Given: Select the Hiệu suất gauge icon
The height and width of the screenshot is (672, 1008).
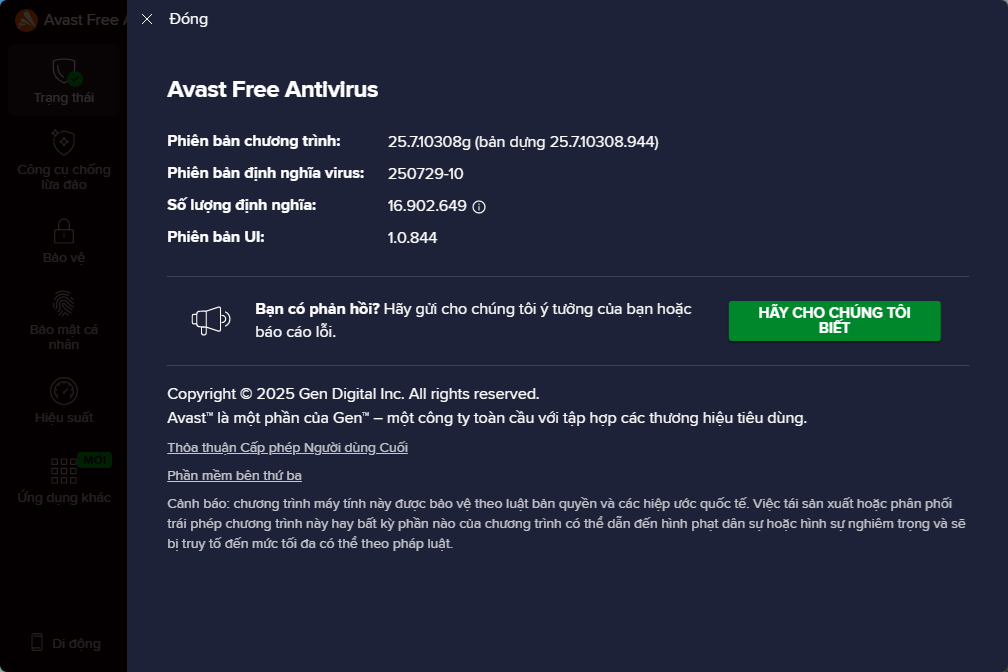Looking at the screenshot, I should pyautogui.click(x=64, y=391).
